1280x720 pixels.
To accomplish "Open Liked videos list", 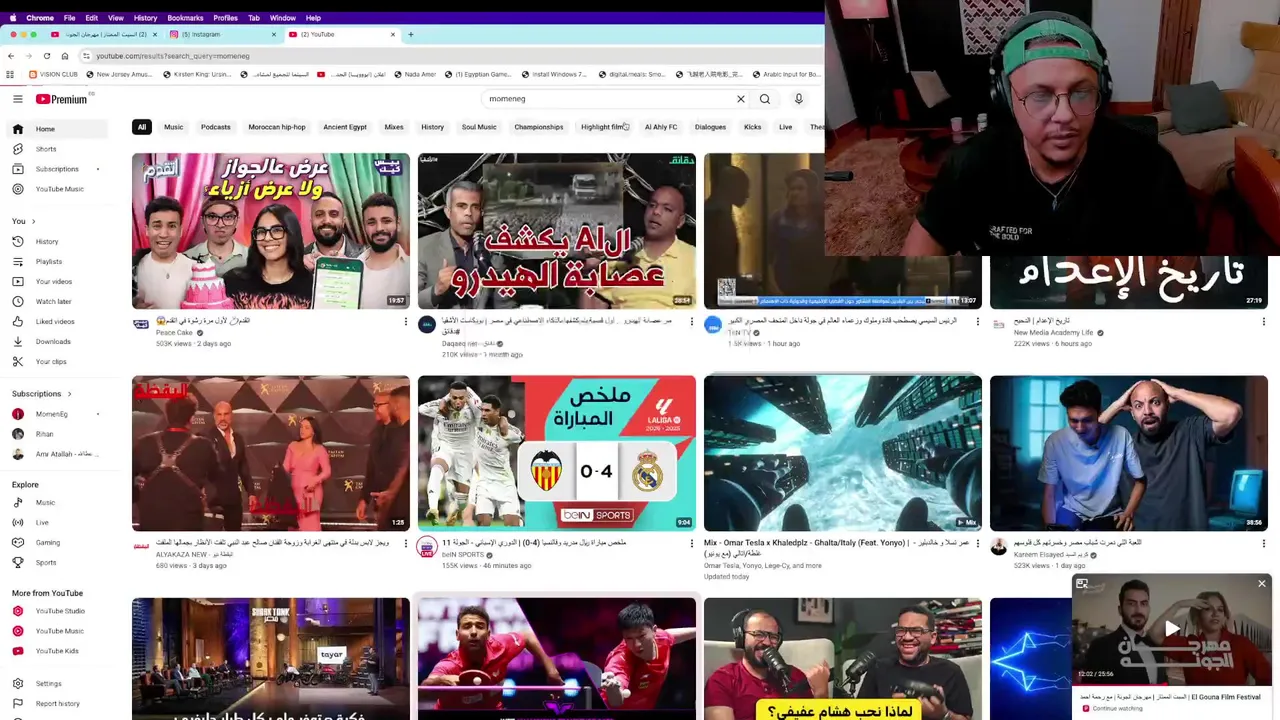I will (57, 321).
